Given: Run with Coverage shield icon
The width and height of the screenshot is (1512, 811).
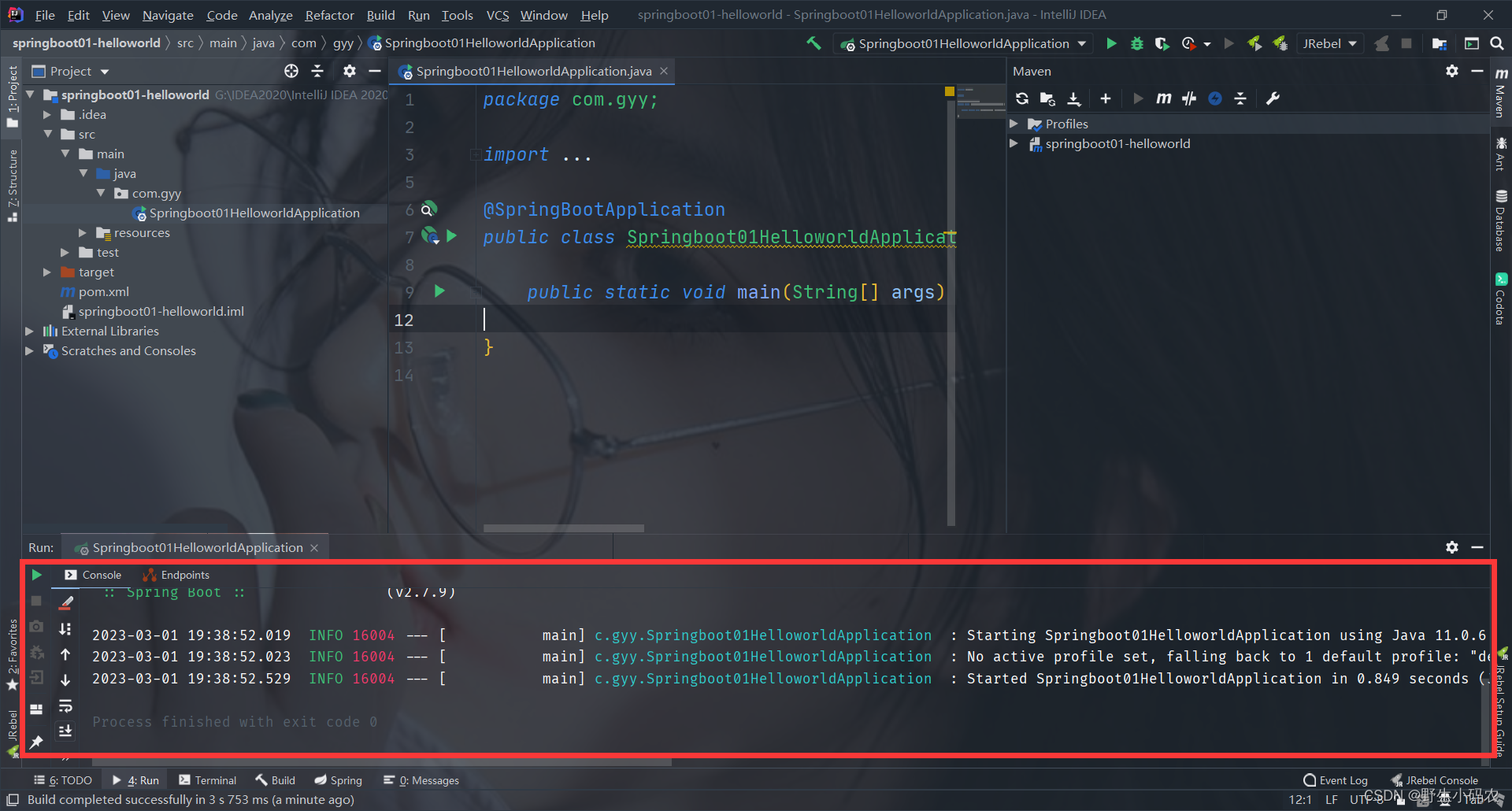Looking at the screenshot, I should click(x=1162, y=43).
